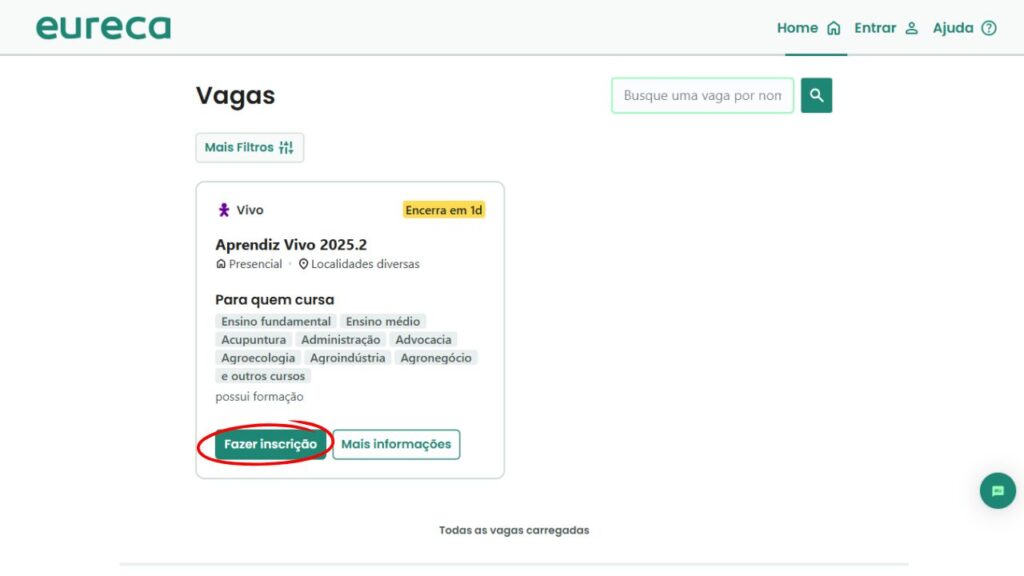Image resolution: width=1024 pixels, height=576 pixels.
Task: Click the 'e outros cursos' tag
Action: click(x=264, y=376)
